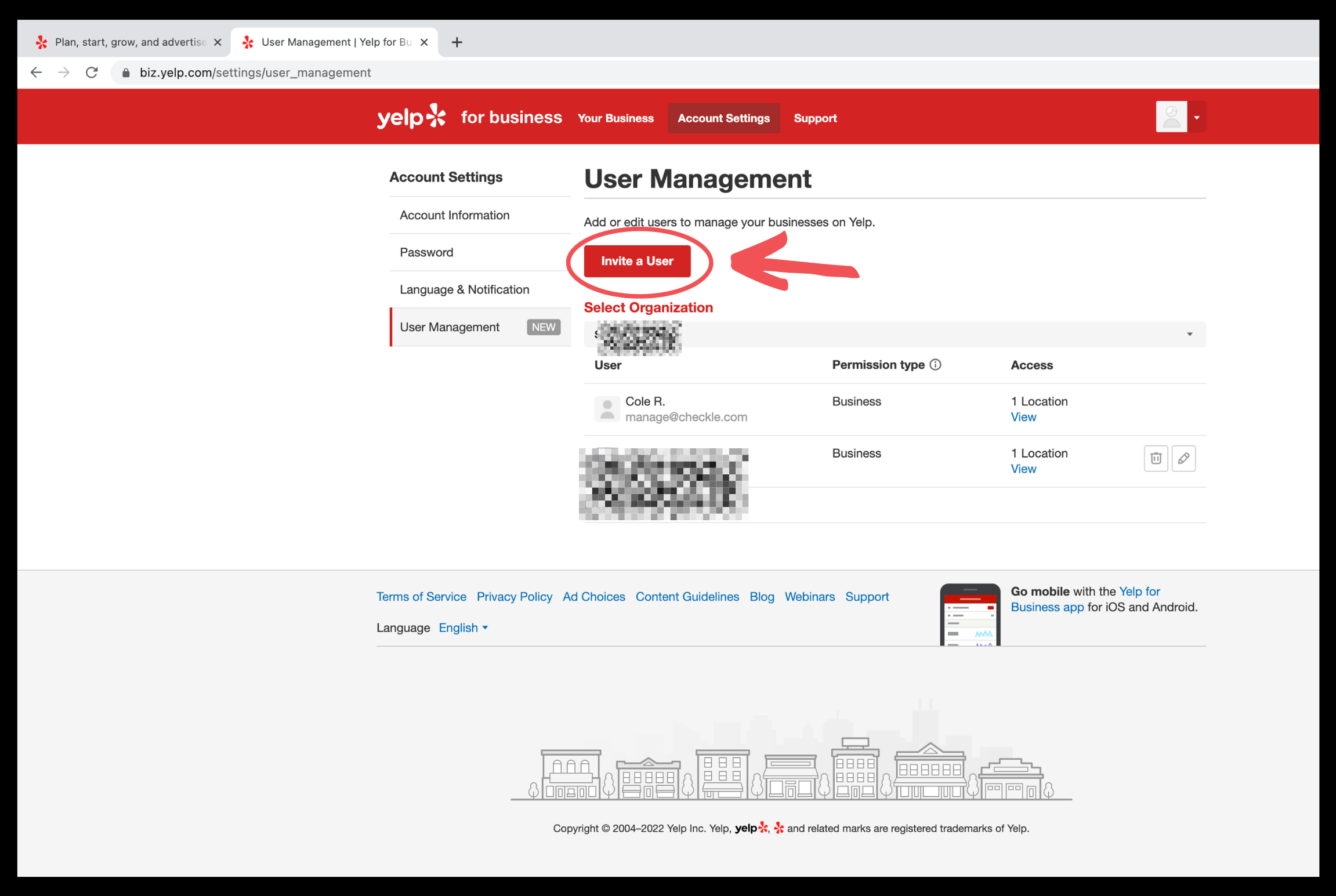Delete the second user with trash icon
This screenshot has height=896, width=1336.
click(x=1156, y=458)
